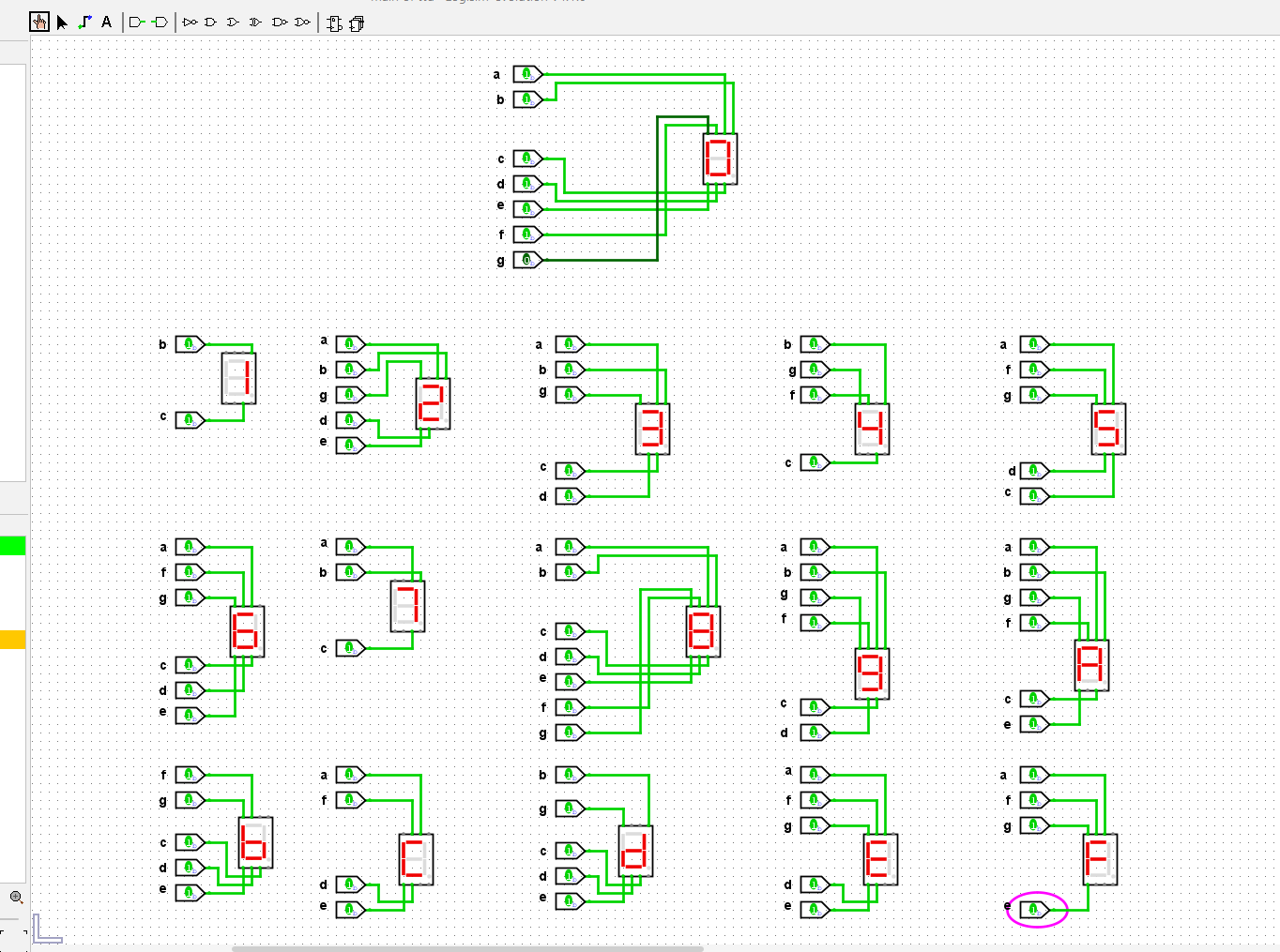The image size is (1280, 952).
Task: Click the seven-segment display showing 4
Action: point(872,429)
